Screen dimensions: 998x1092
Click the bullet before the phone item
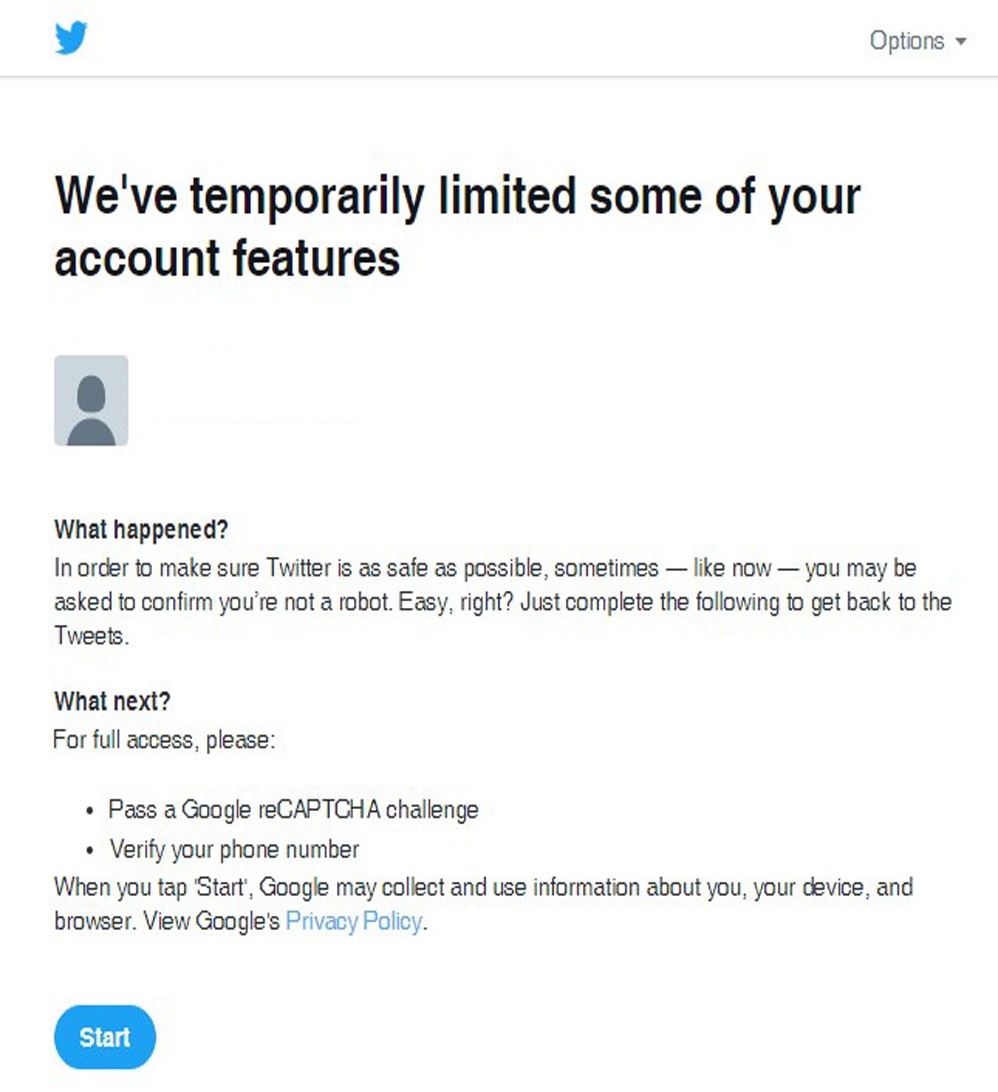tap(91, 851)
